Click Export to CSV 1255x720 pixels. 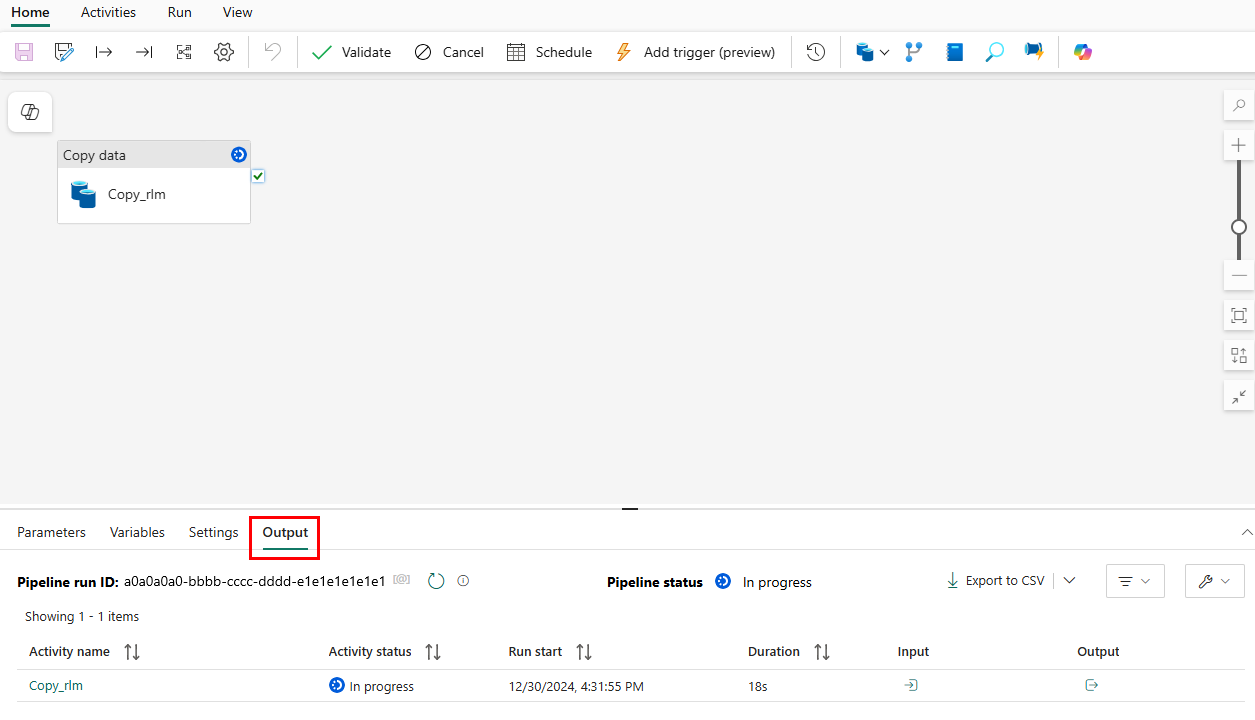pos(995,580)
